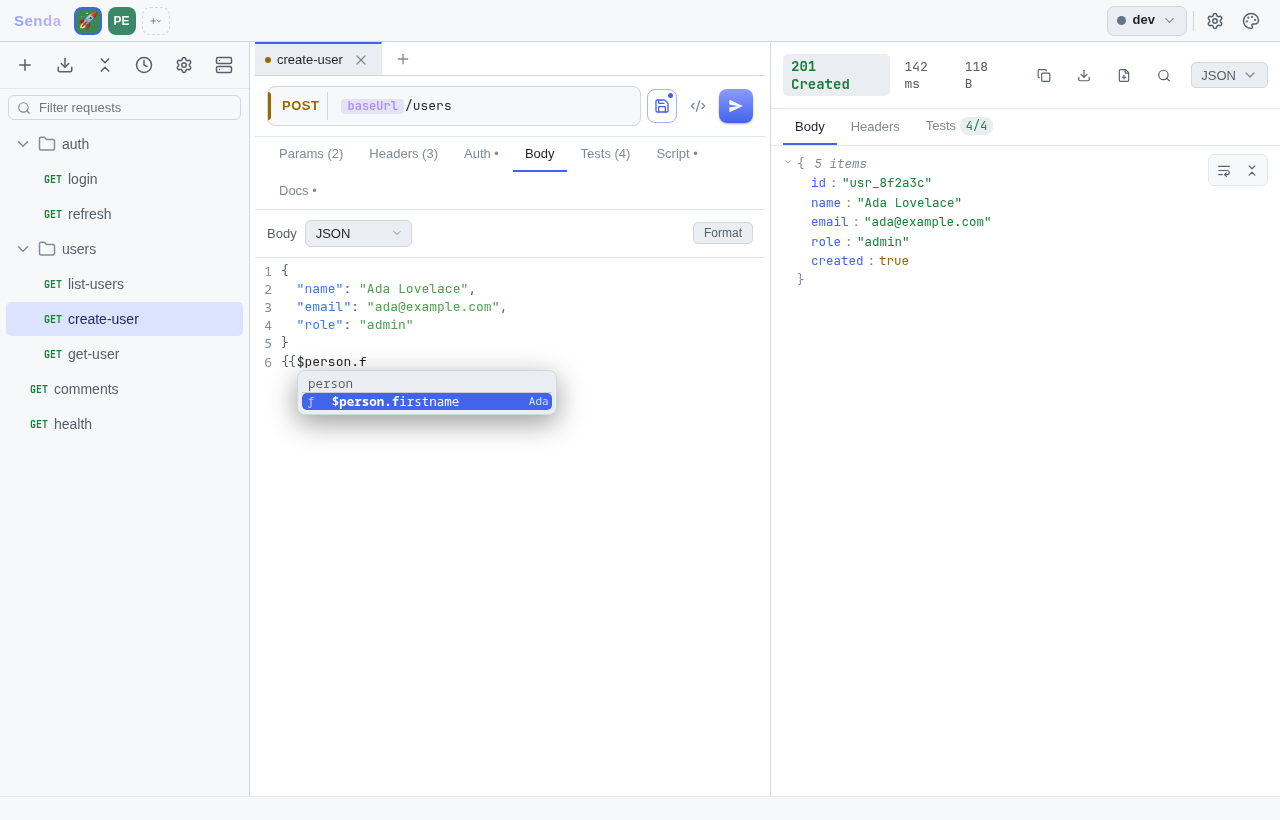The width and height of the screenshot is (1280, 820).
Task: Close the create-user tab
Action: click(x=361, y=60)
